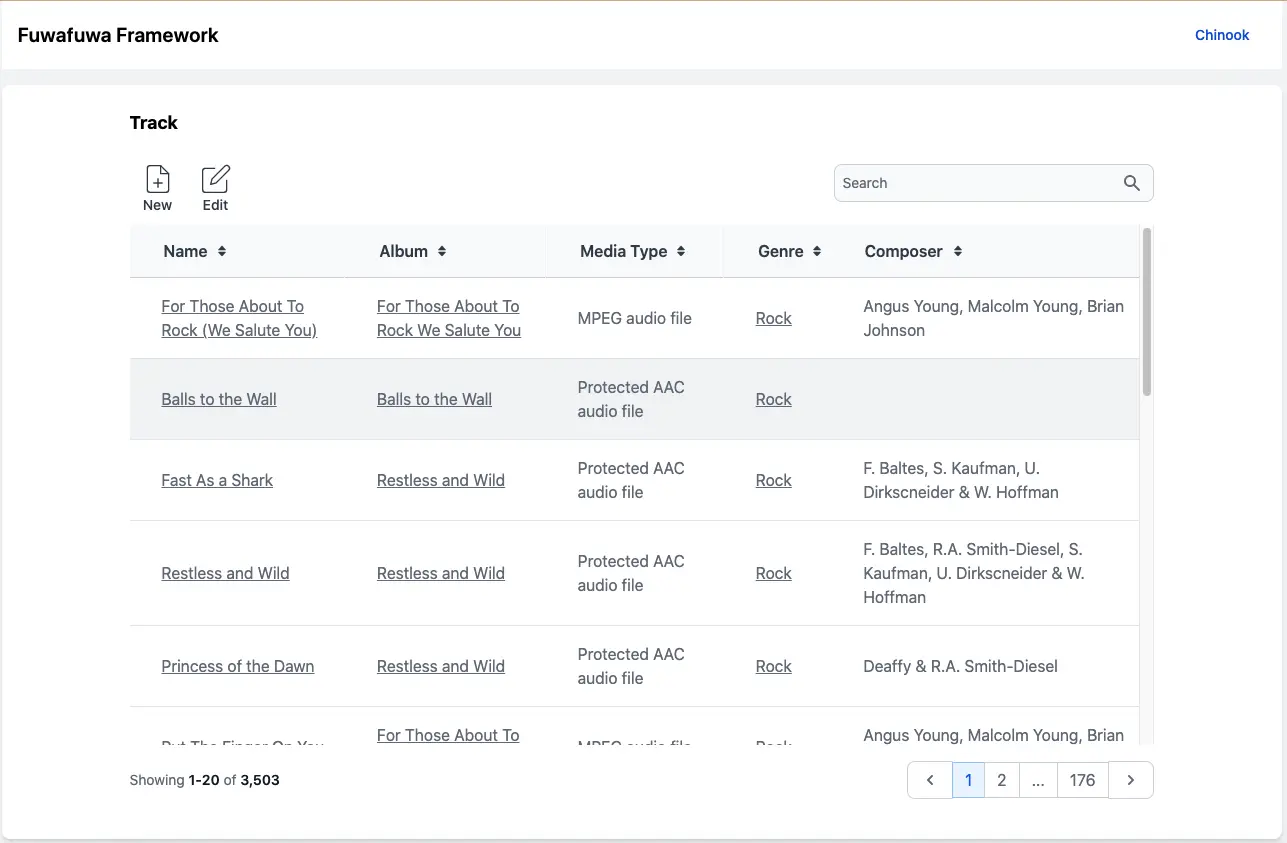This screenshot has height=843, width=1287.
Task: Go to next page chevron
Action: (1130, 780)
